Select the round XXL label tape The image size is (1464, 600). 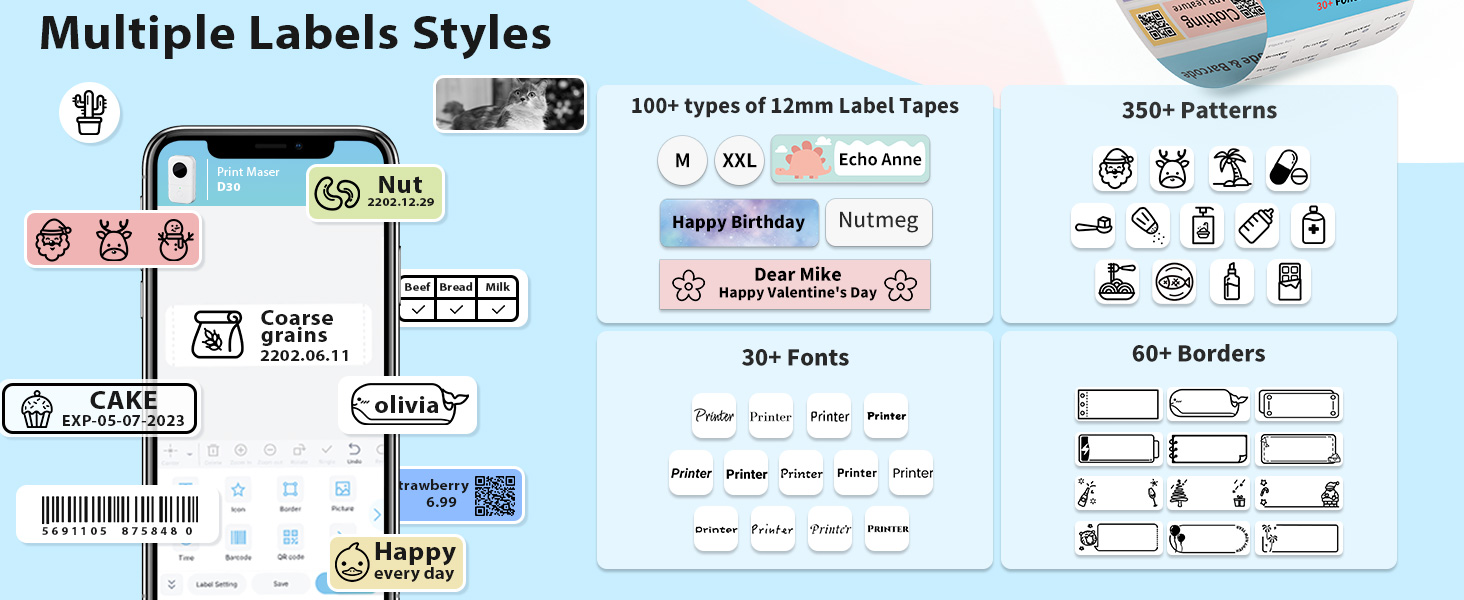pos(739,161)
